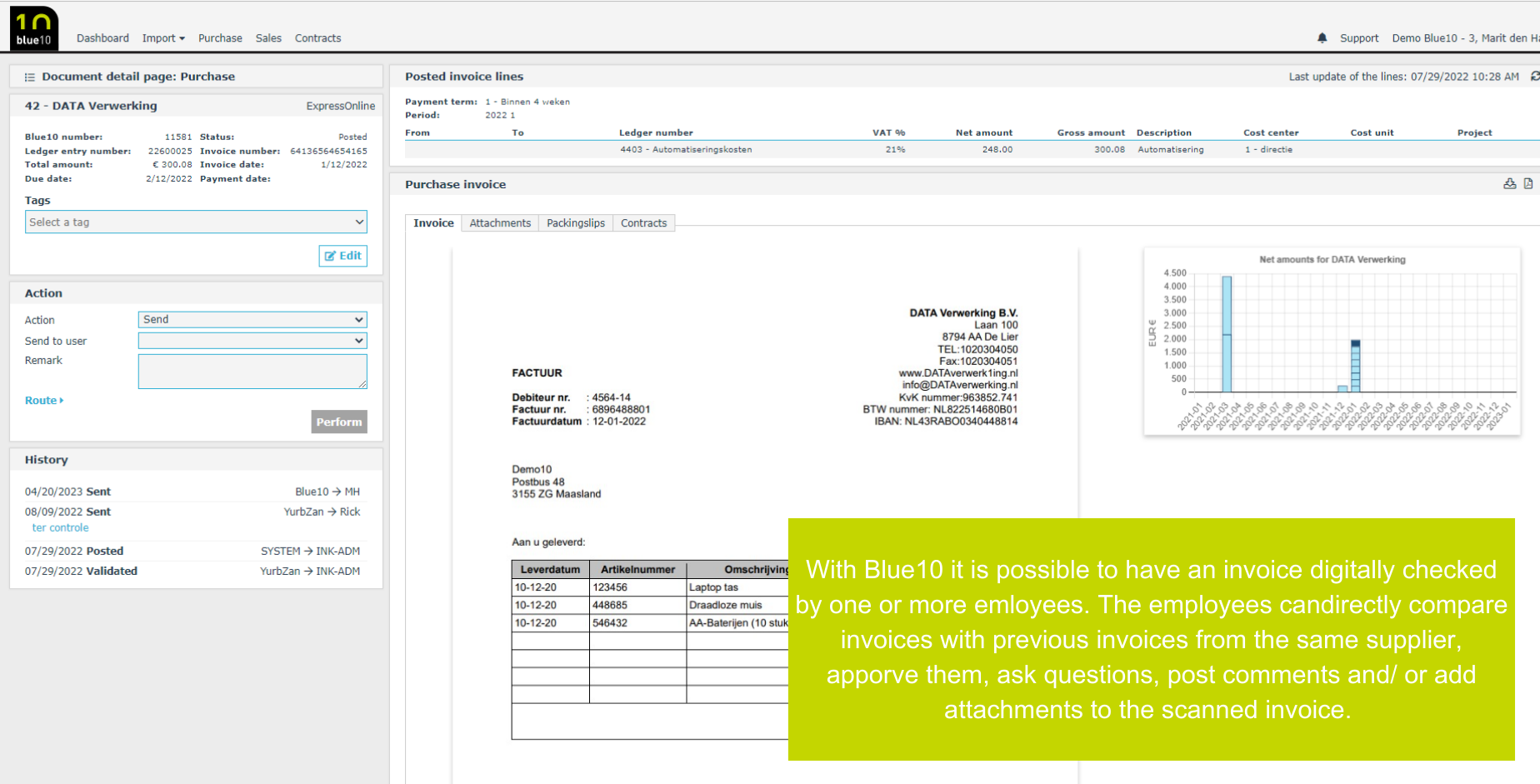Click the Net amounts chart for DATA Verwerking
This screenshot has width=1540, height=784.
[1332, 341]
